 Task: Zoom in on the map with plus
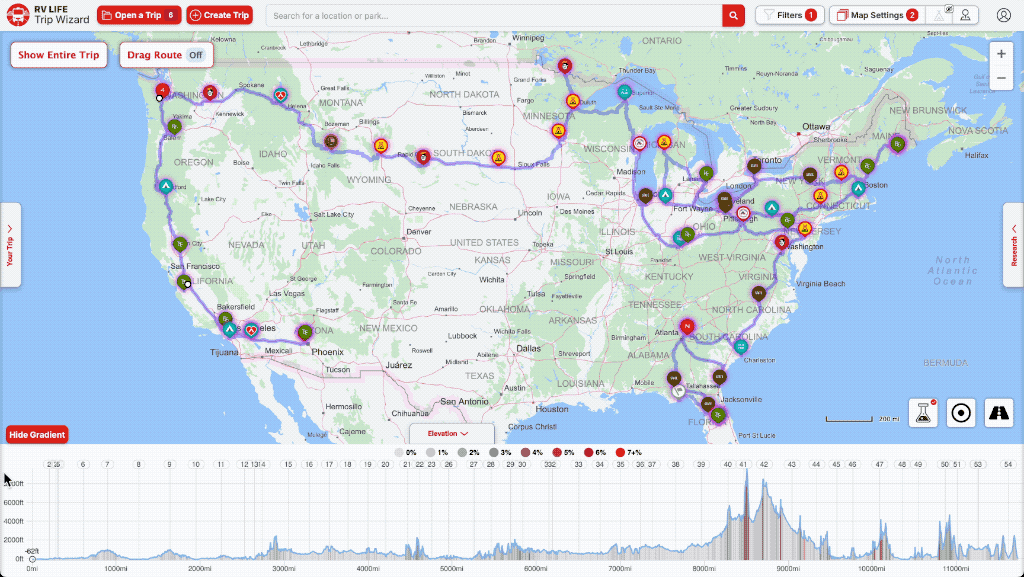(1001, 54)
